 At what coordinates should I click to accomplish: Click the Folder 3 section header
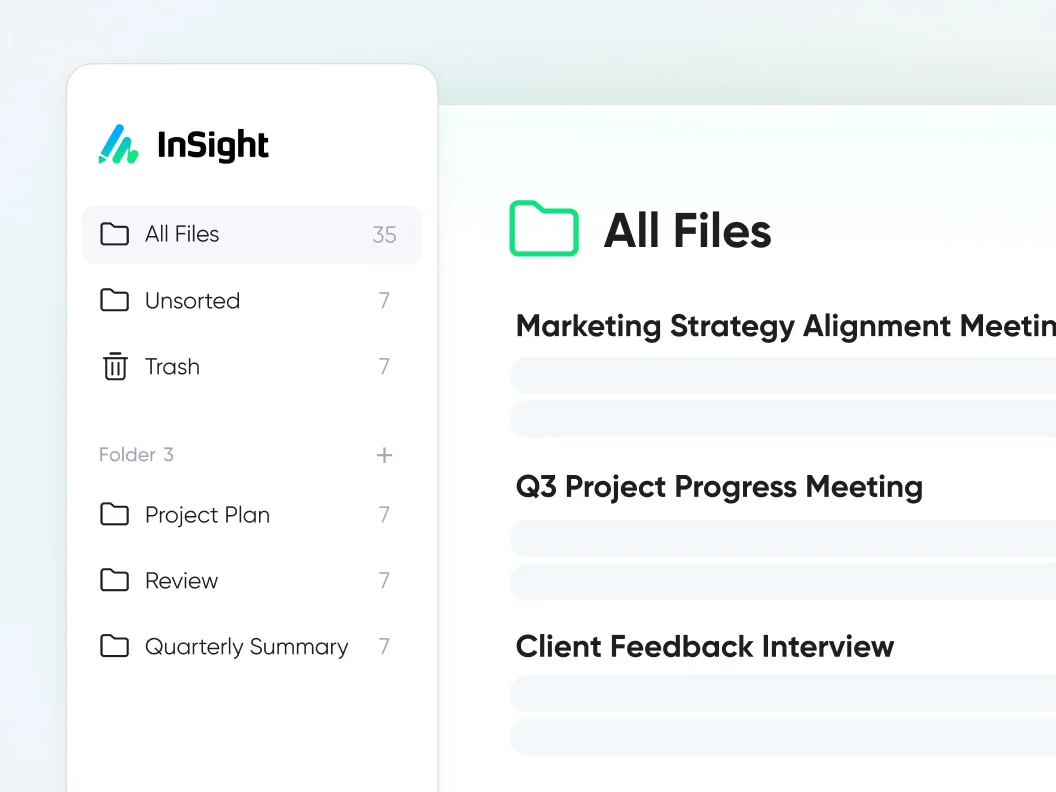pos(136,455)
